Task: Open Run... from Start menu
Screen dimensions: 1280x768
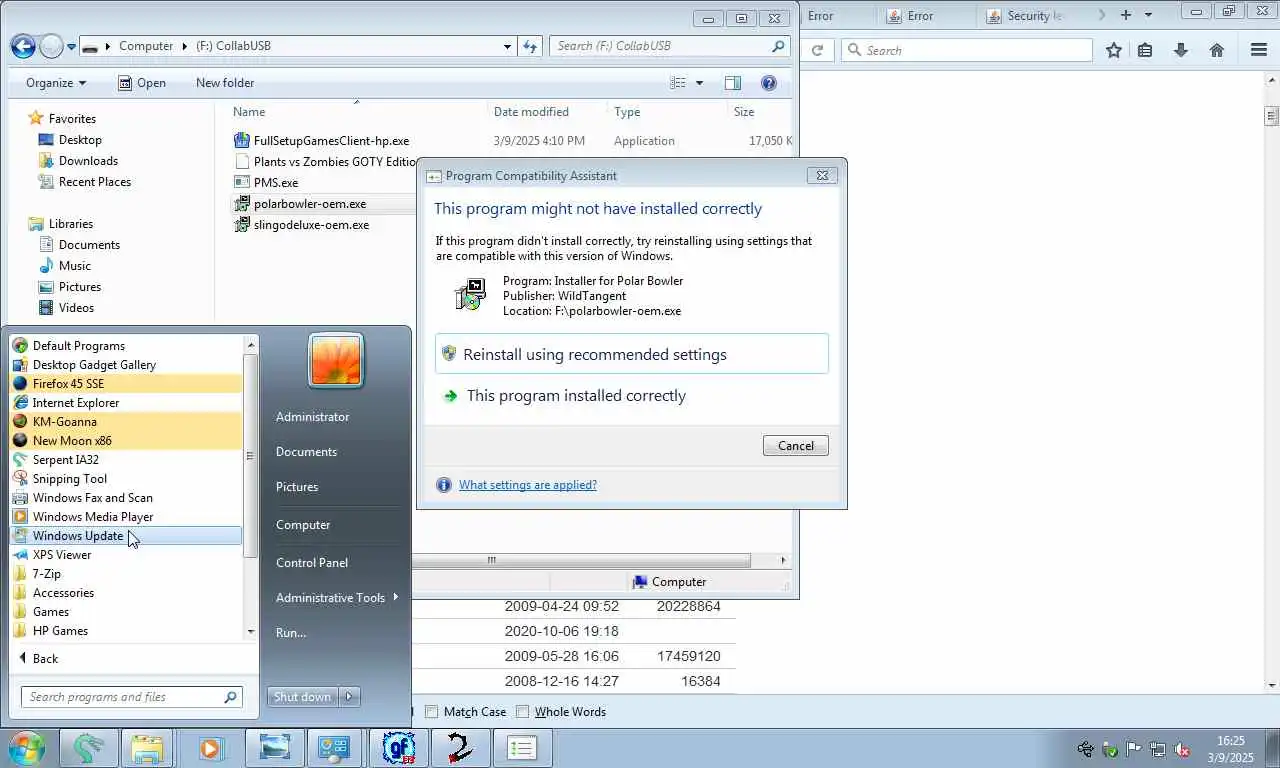Action: coord(291,633)
